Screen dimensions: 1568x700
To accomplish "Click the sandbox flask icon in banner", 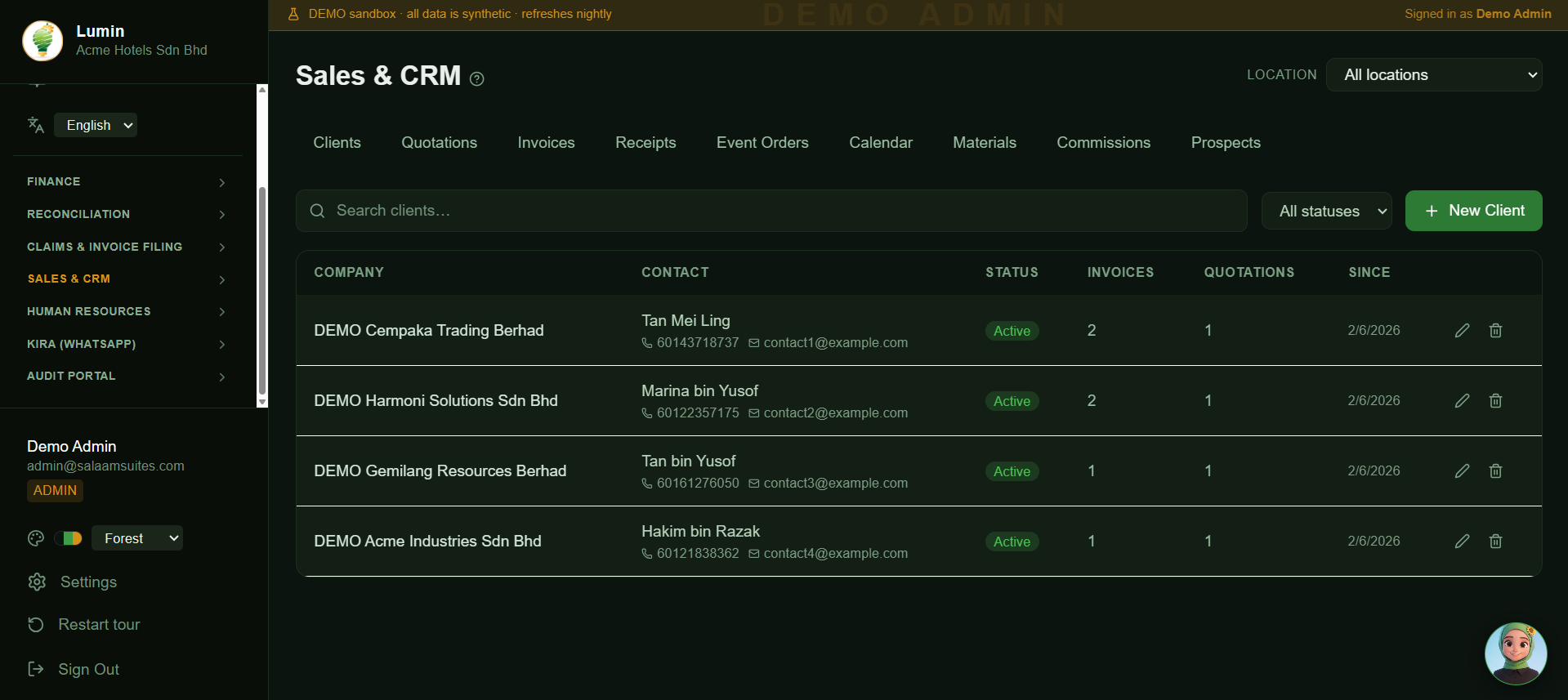I will [293, 14].
